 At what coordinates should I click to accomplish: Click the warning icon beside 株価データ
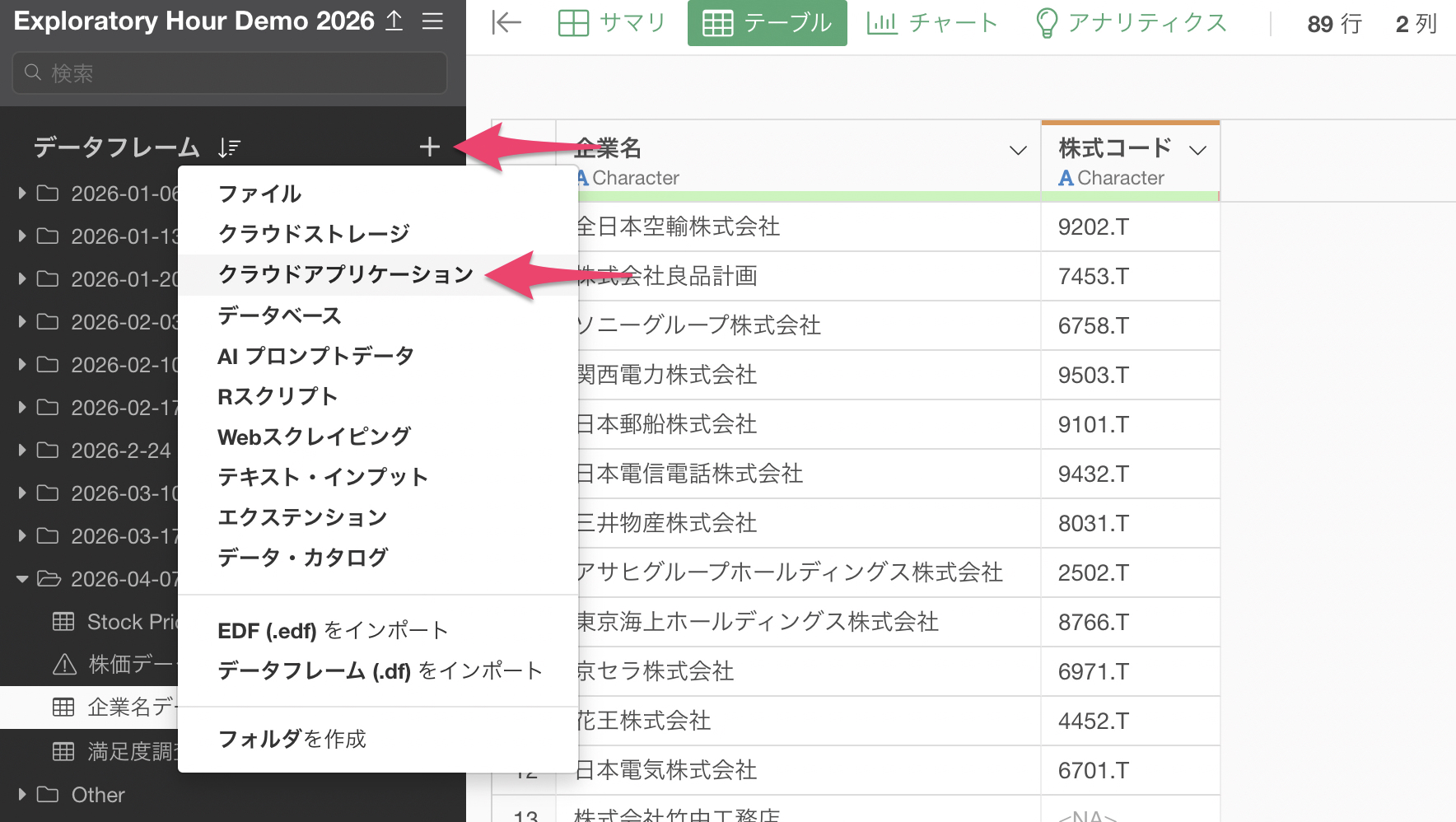point(64,665)
